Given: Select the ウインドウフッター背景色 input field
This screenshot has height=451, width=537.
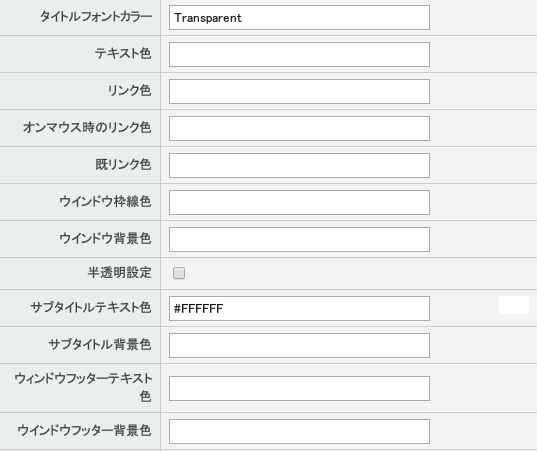Looking at the screenshot, I should tap(299, 431).
